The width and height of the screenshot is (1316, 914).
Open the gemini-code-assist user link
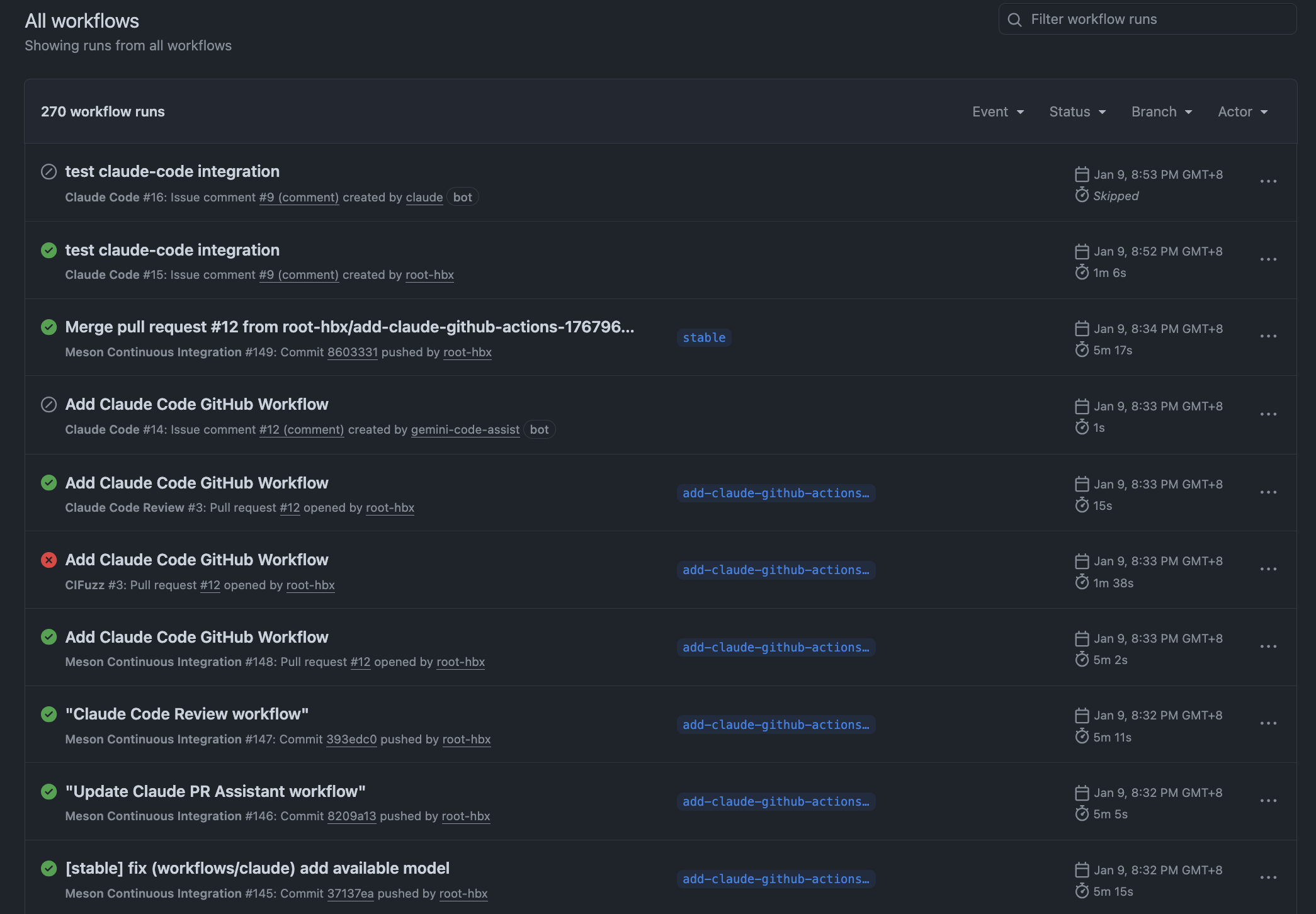[465, 430]
